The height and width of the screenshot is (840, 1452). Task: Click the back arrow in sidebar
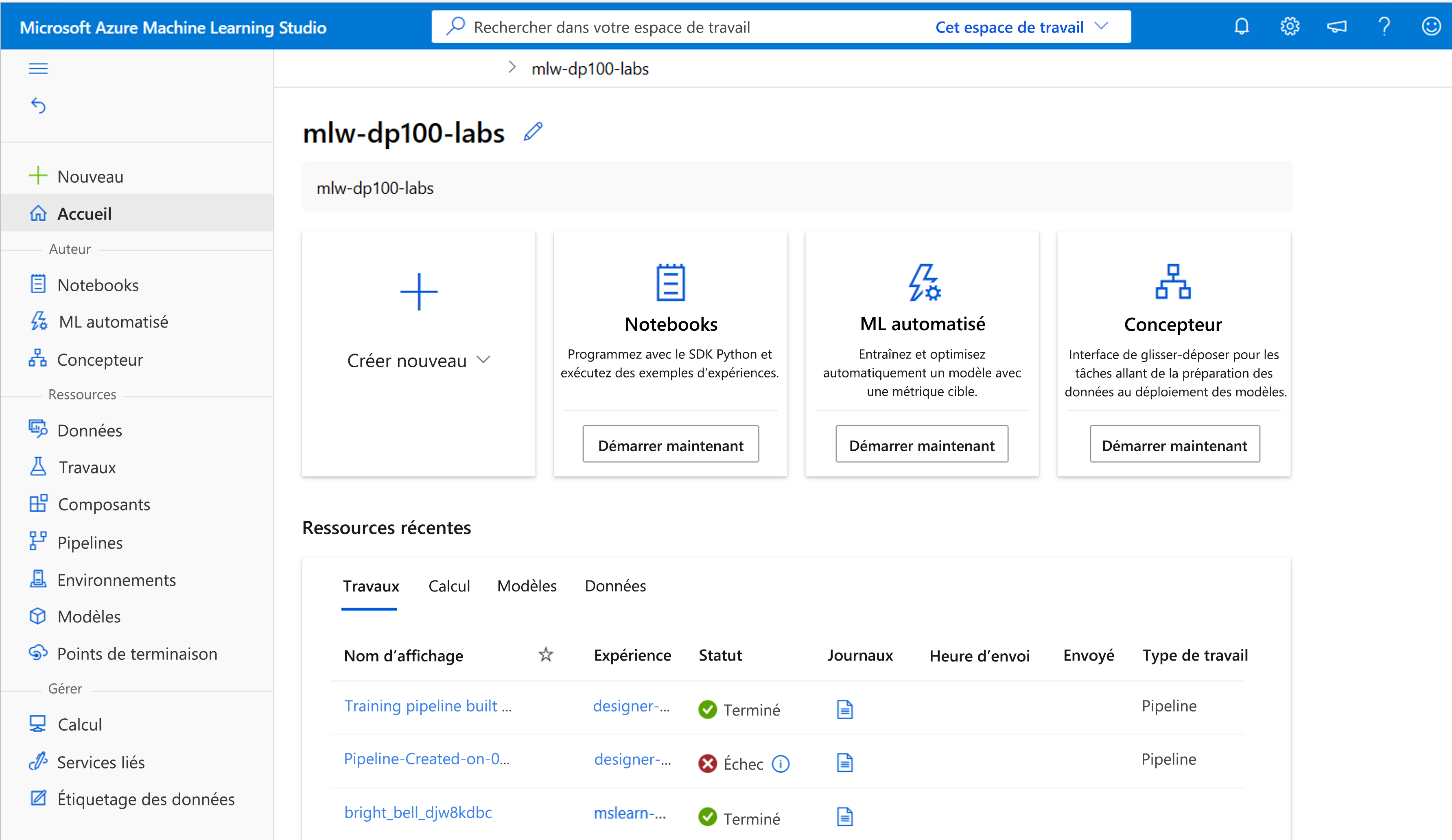click(x=38, y=105)
